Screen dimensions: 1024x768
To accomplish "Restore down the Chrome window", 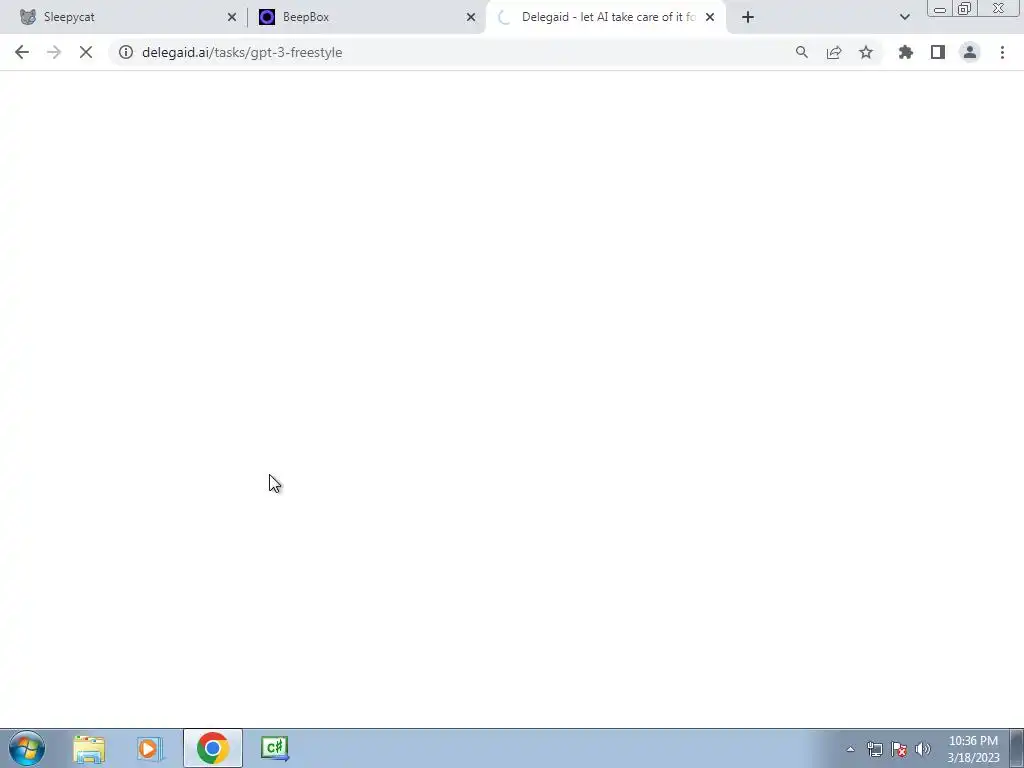I will [x=964, y=8].
